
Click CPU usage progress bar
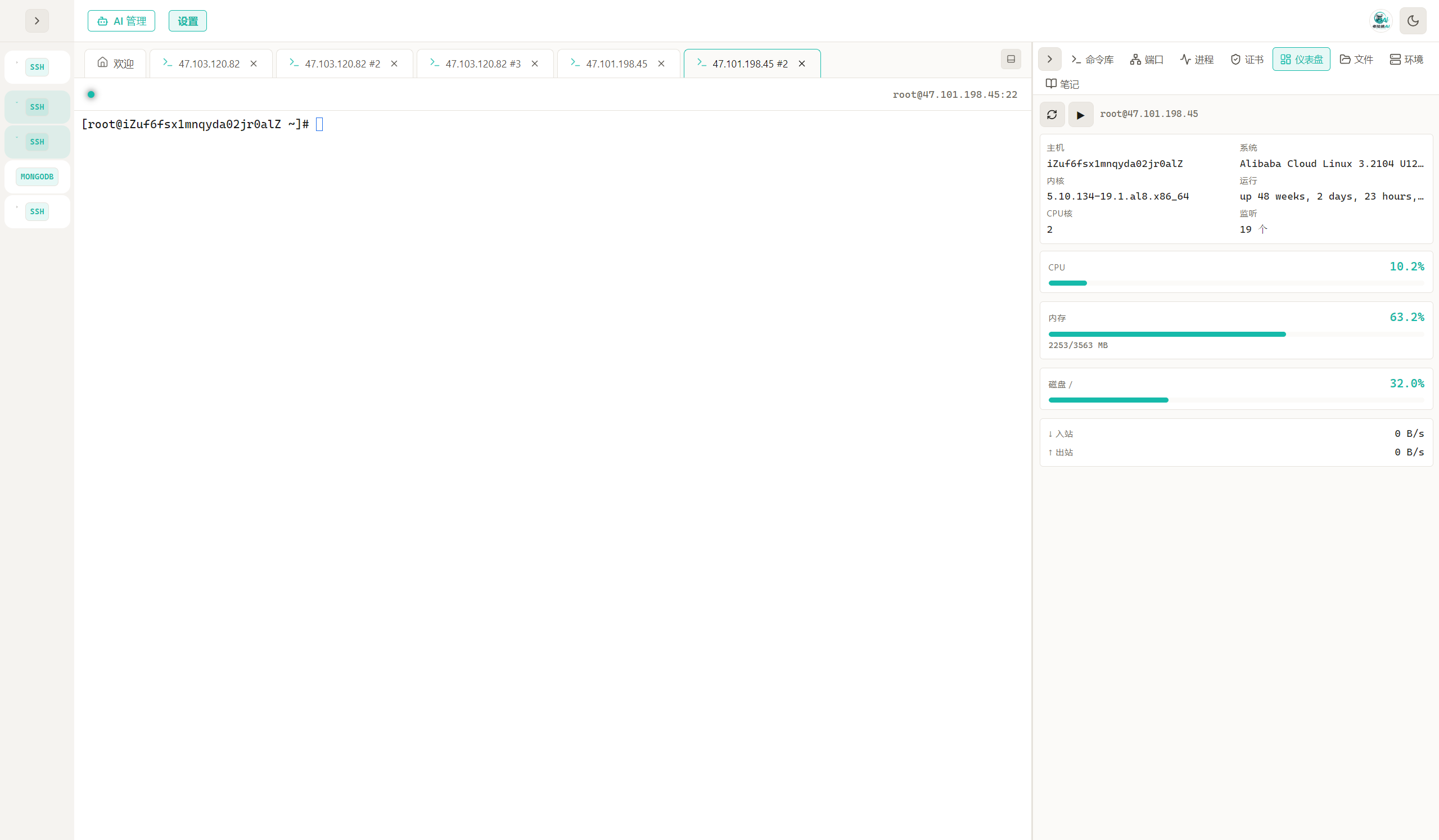pyautogui.click(x=1237, y=283)
